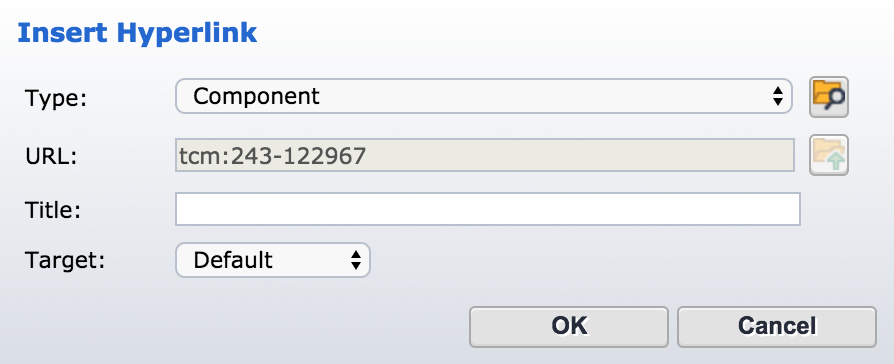Select the Component text in the Type combo box
The image size is (894, 364).
coord(257,96)
